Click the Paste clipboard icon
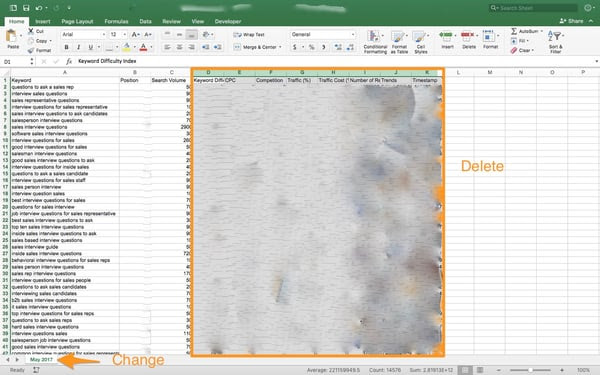600x375 pixels. pyautogui.click(x=12, y=36)
